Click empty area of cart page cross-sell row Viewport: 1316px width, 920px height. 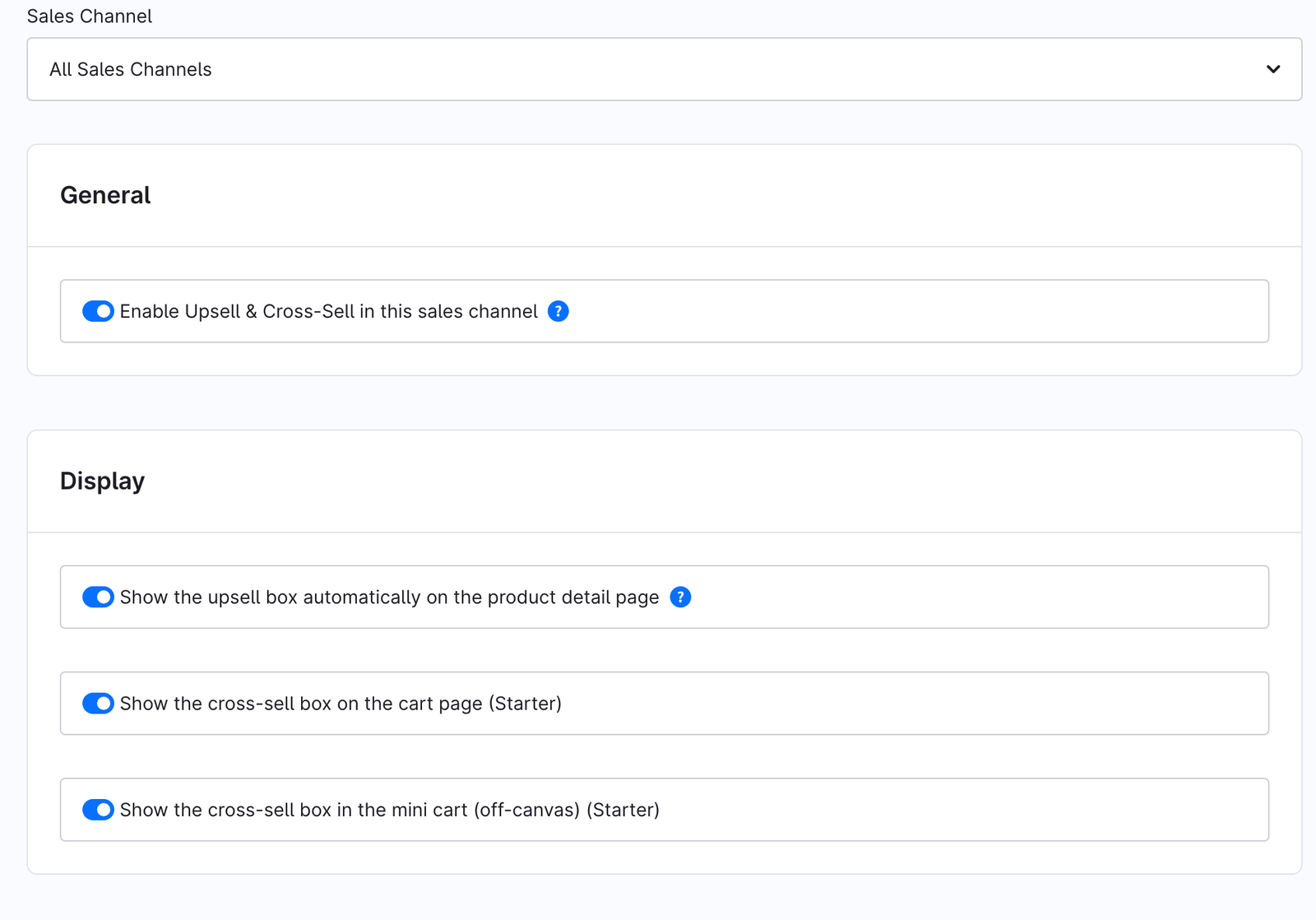tap(913, 704)
